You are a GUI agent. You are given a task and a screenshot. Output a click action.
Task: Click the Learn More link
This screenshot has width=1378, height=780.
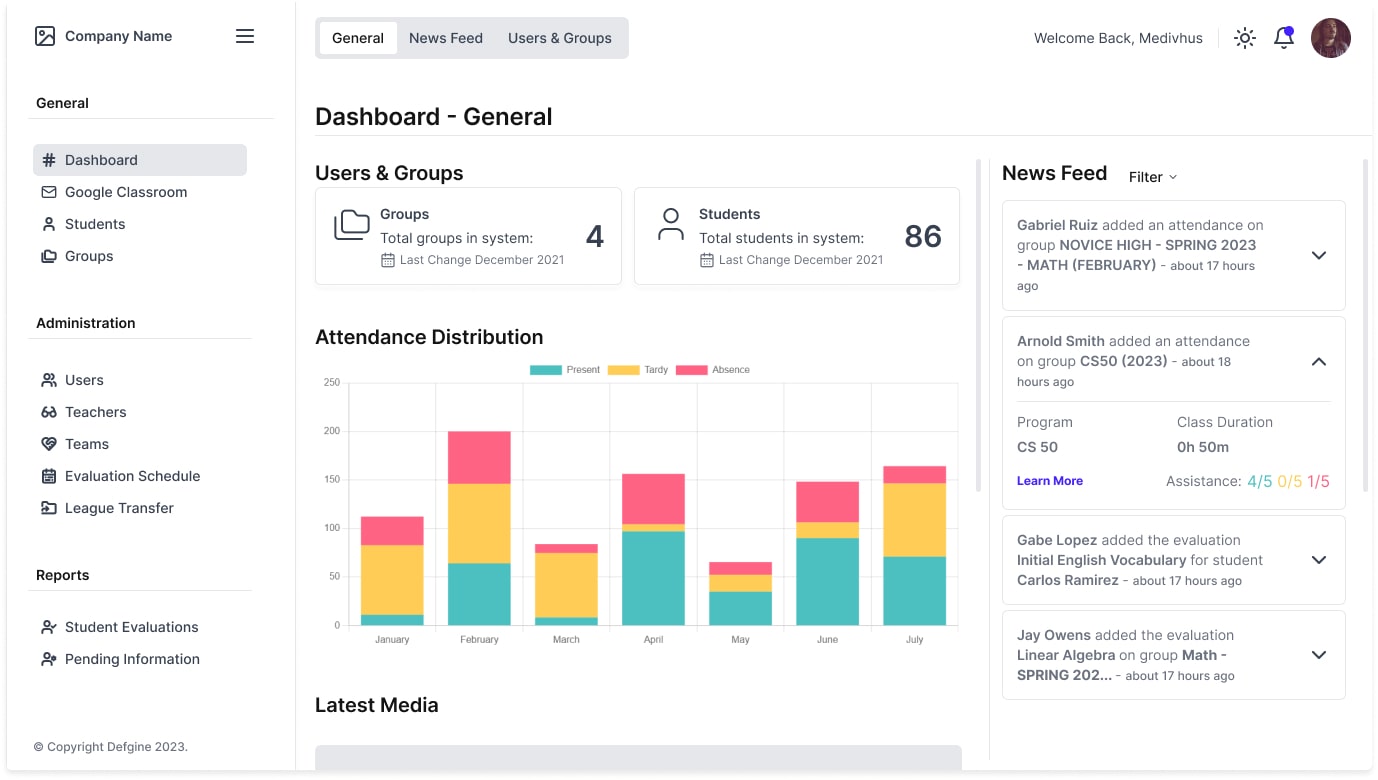click(x=1049, y=481)
